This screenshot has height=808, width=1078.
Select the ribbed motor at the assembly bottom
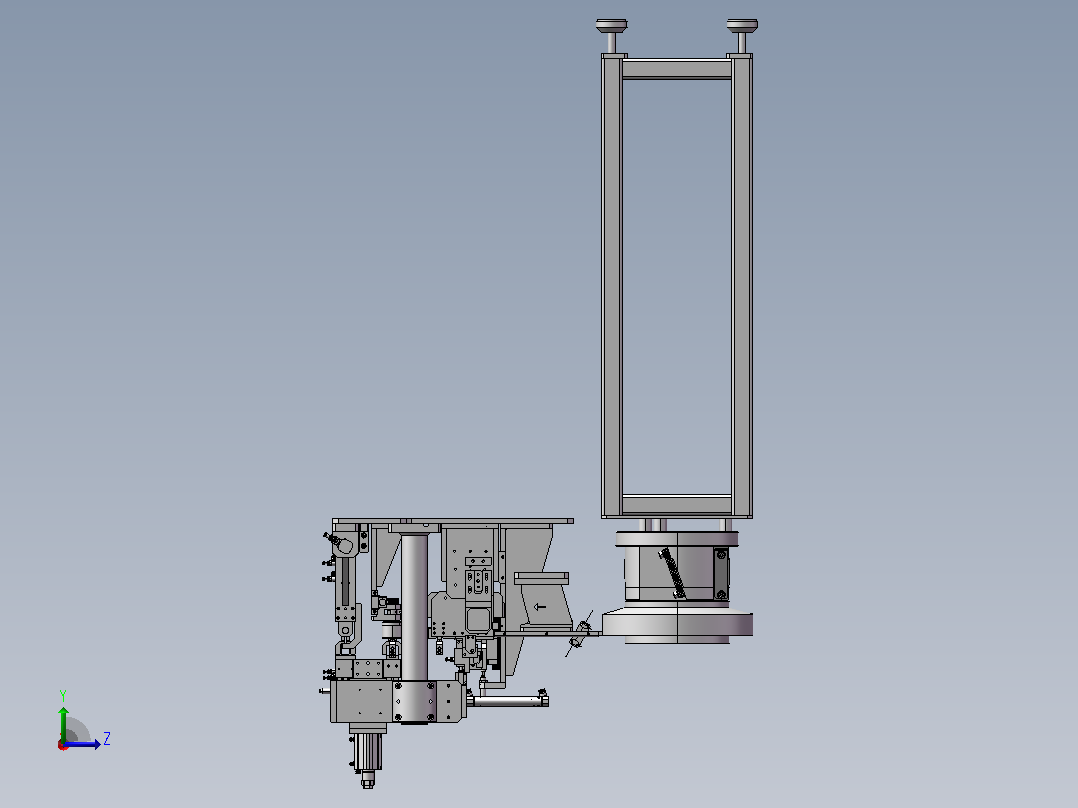pyautogui.click(x=368, y=752)
